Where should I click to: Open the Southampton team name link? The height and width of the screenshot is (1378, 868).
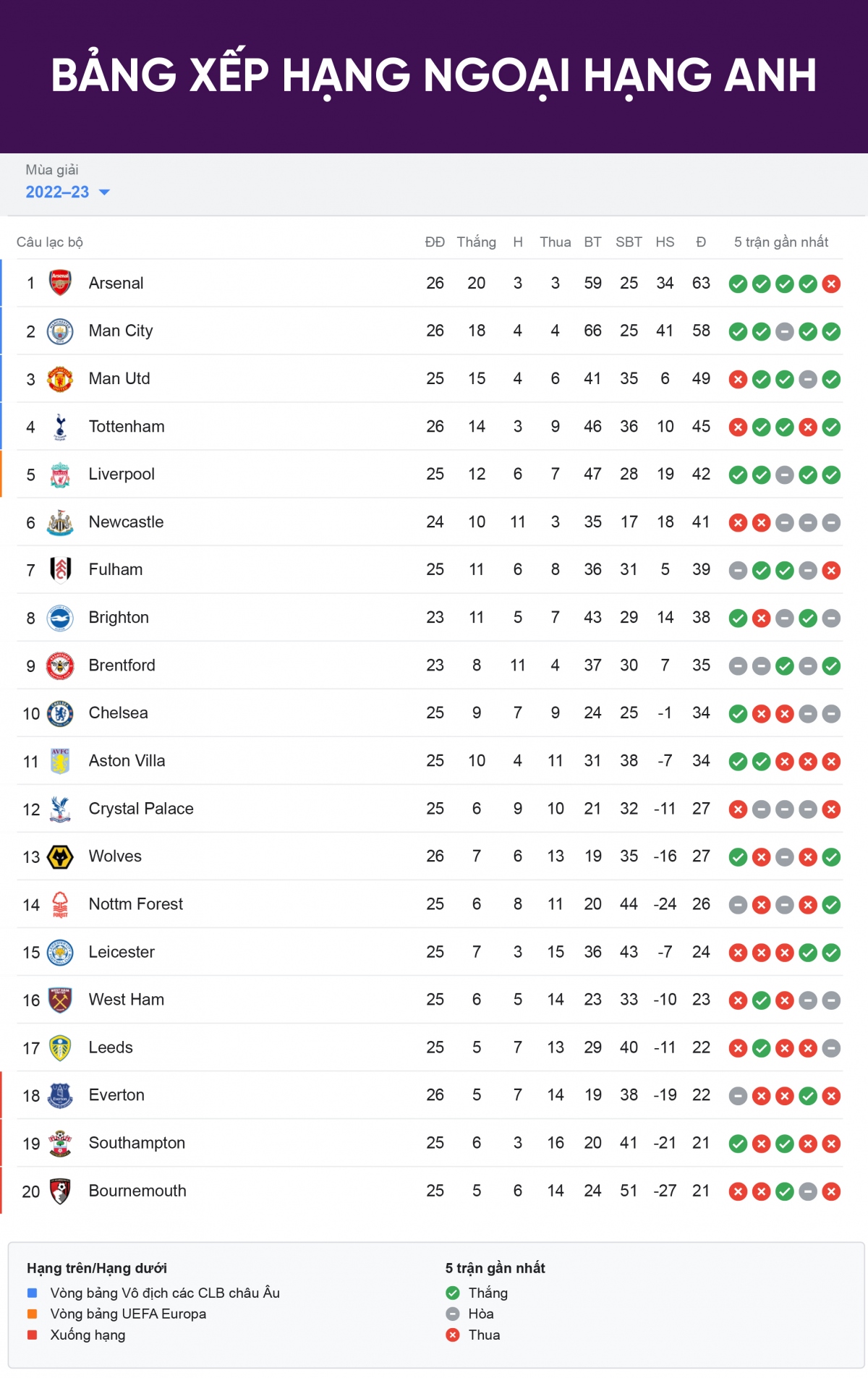(x=137, y=1142)
